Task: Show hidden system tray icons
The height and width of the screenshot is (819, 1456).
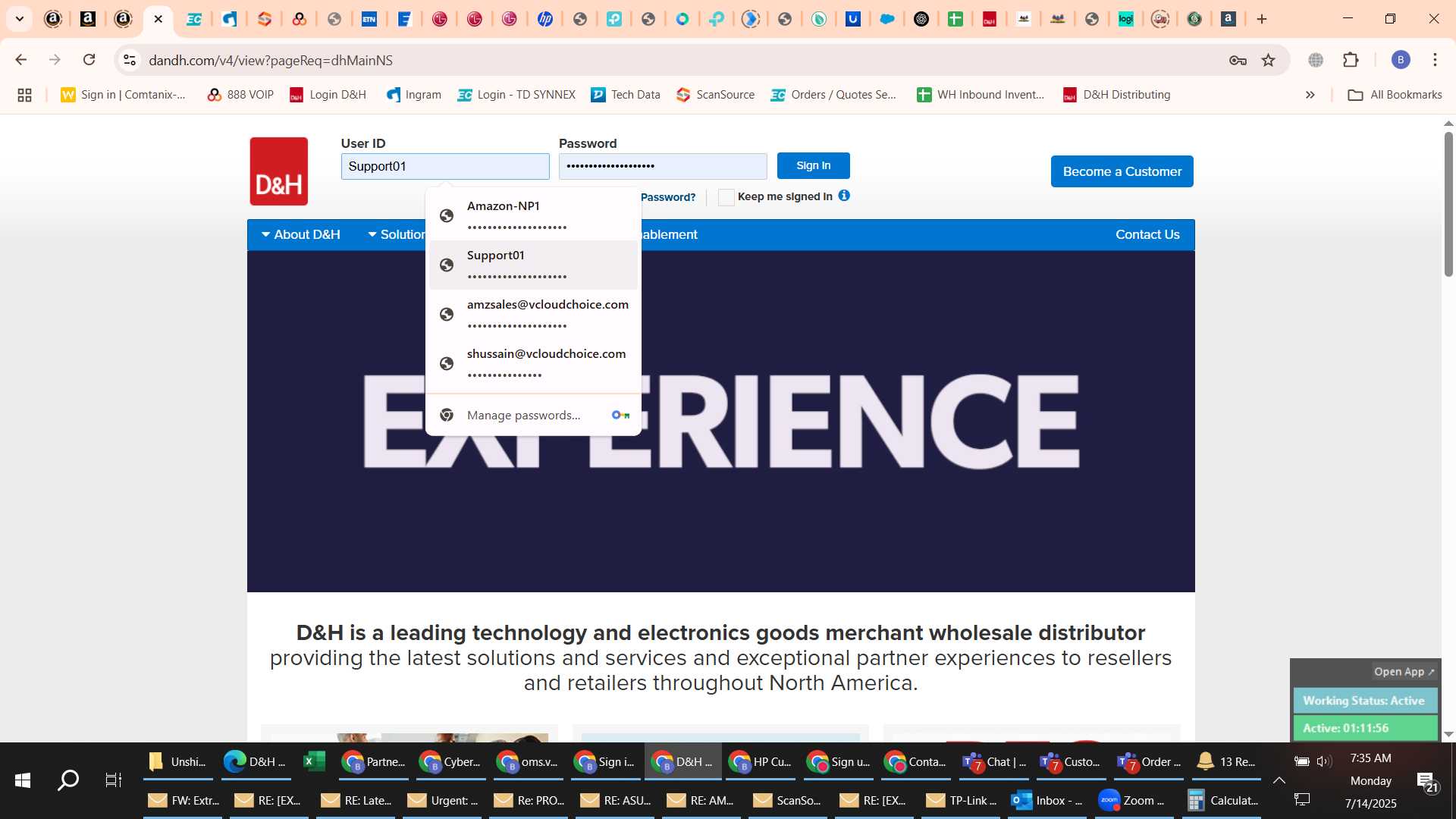Action: (x=1279, y=780)
